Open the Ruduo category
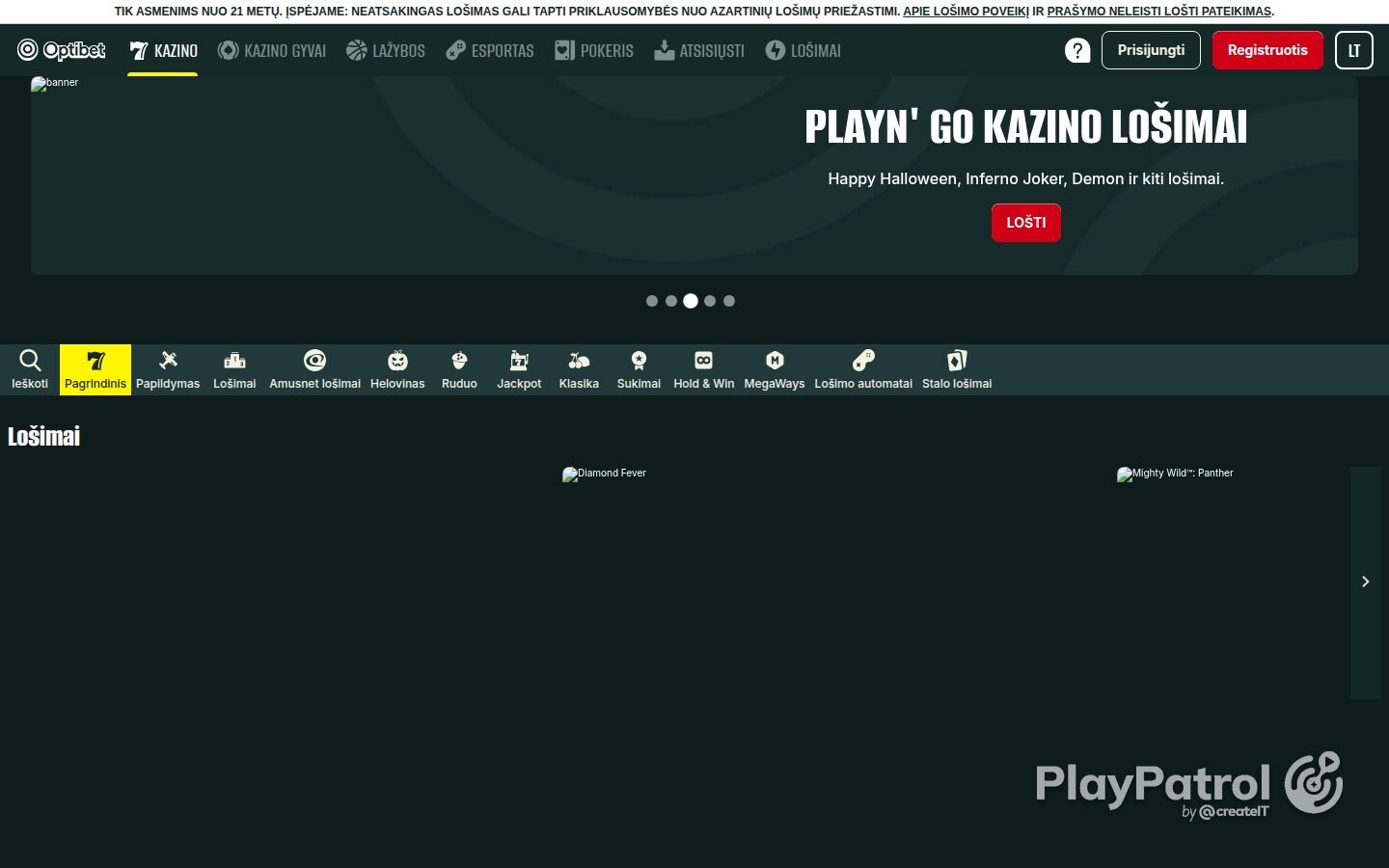 point(459,369)
